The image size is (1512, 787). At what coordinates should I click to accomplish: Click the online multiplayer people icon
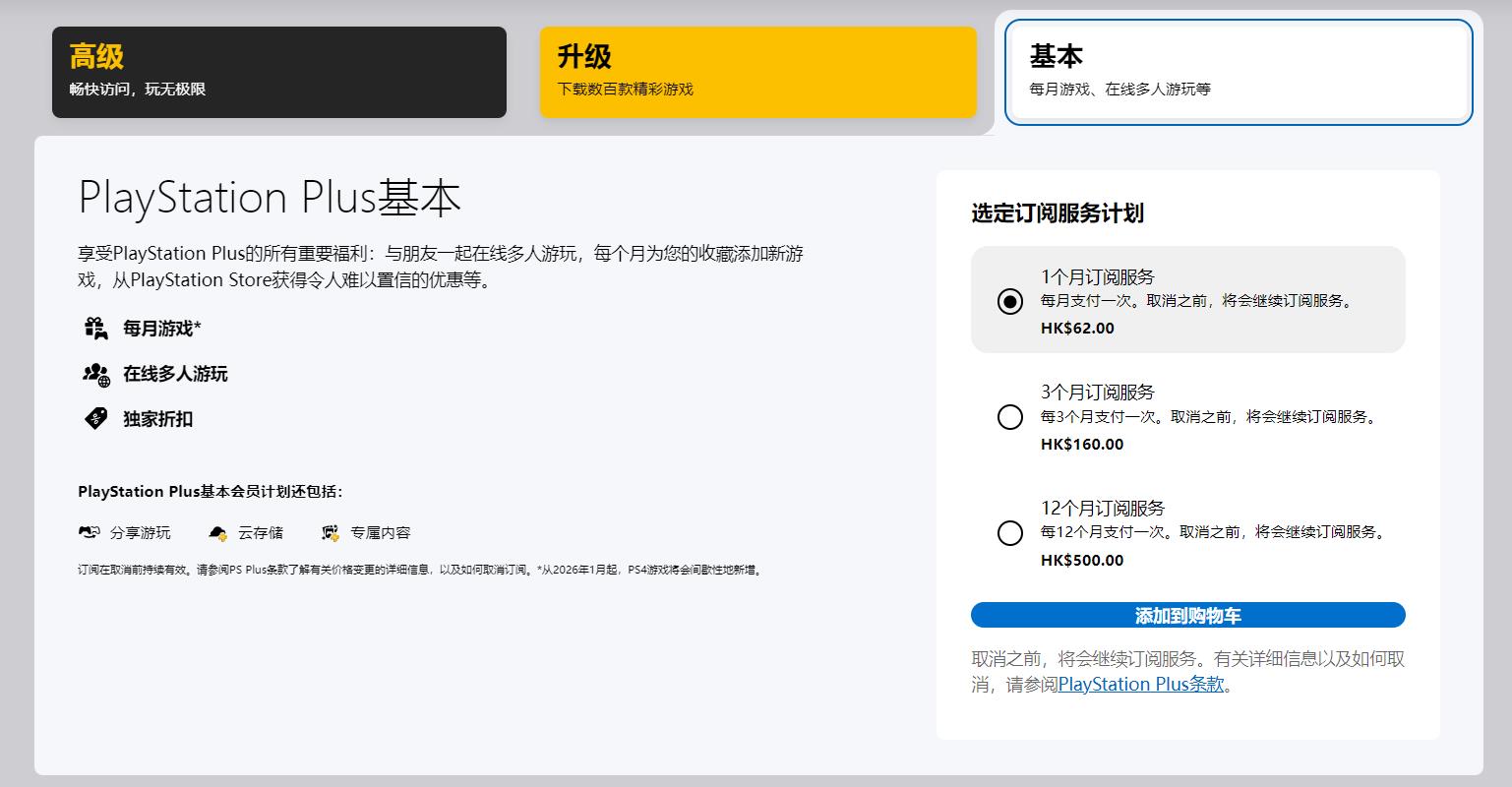(95, 374)
